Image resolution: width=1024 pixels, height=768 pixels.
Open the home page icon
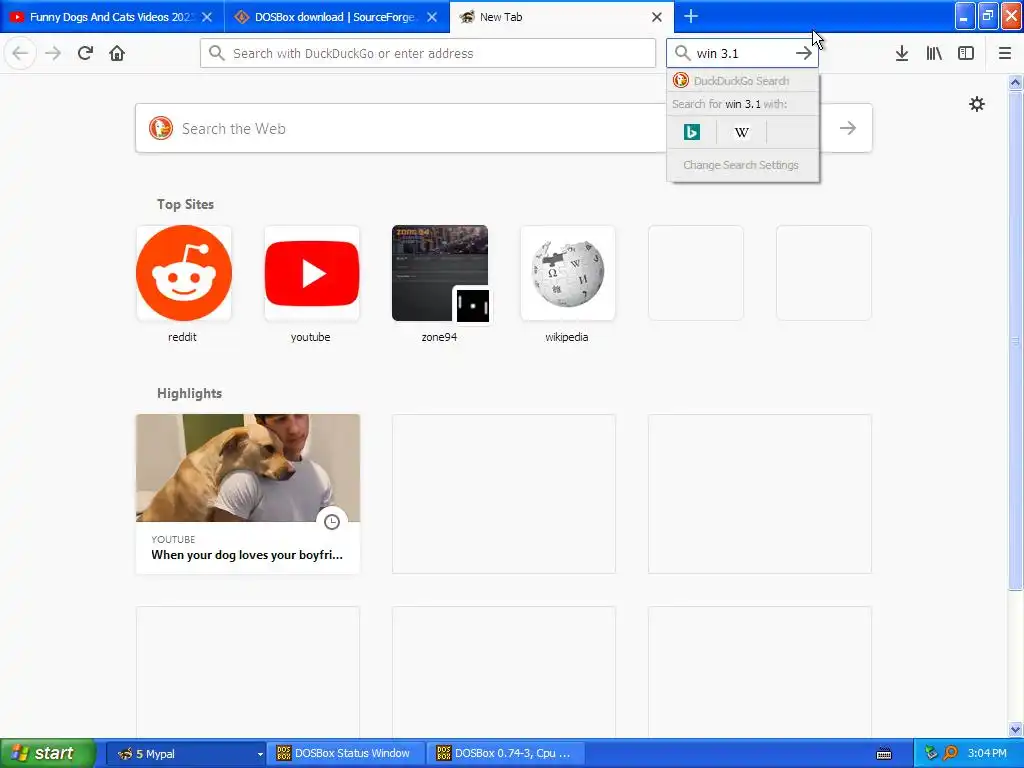tap(117, 53)
